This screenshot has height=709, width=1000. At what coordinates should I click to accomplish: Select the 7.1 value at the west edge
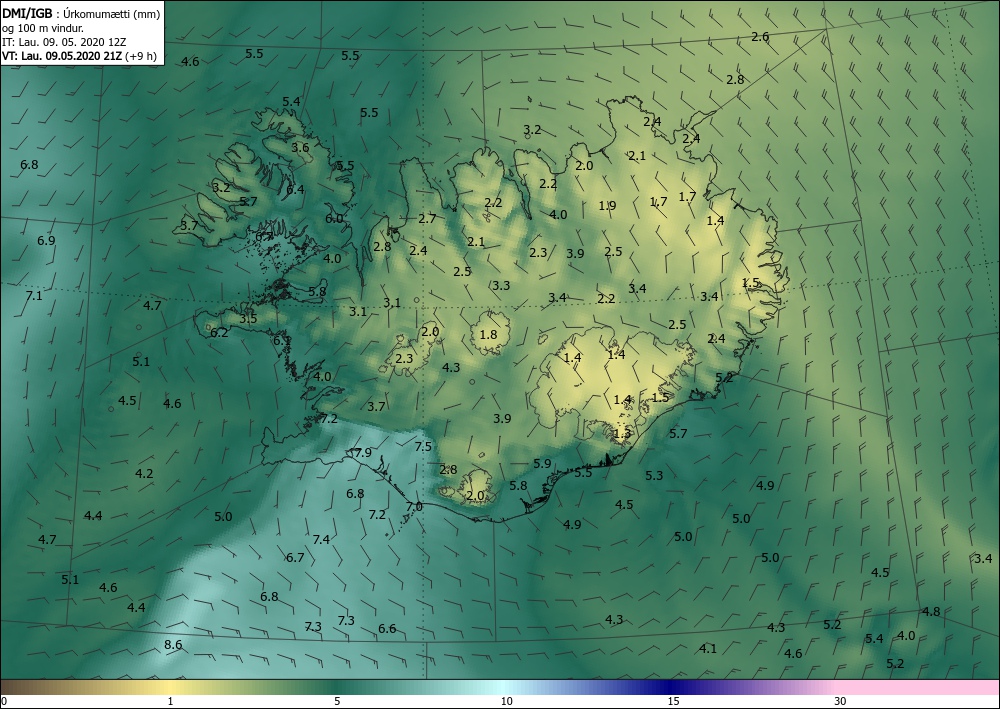(x=33, y=295)
